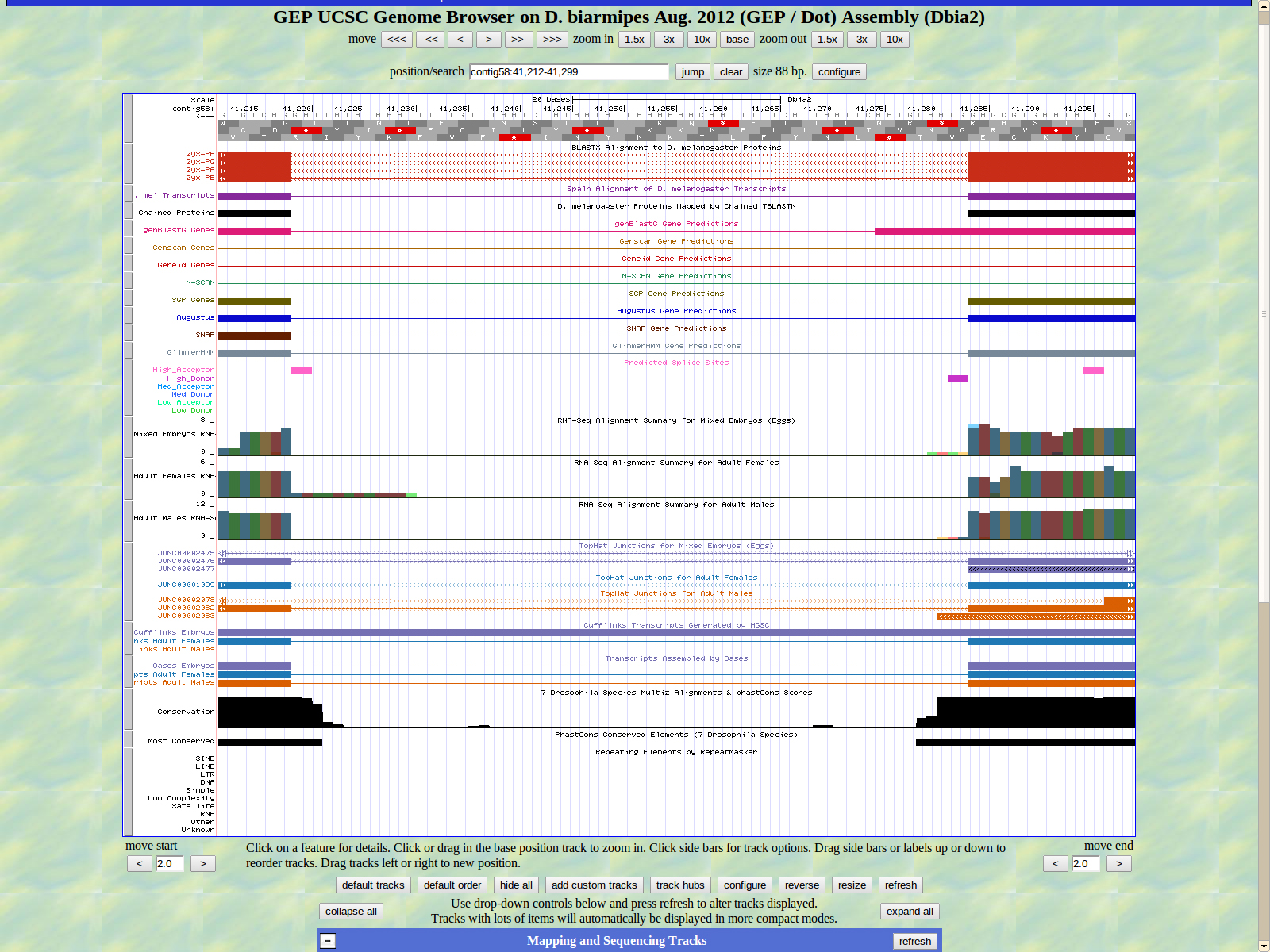The height and width of the screenshot is (952, 1270).
Task: Reverse the strand display
Action: [x=802, y=885]
